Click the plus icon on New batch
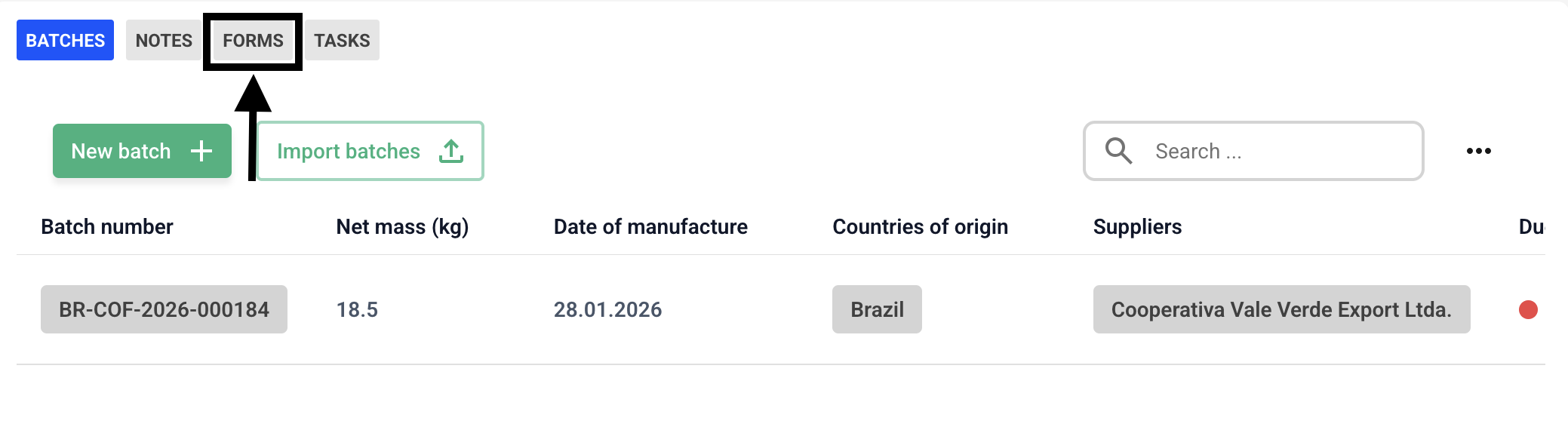 pyautogui.click(x=201, y=151)
